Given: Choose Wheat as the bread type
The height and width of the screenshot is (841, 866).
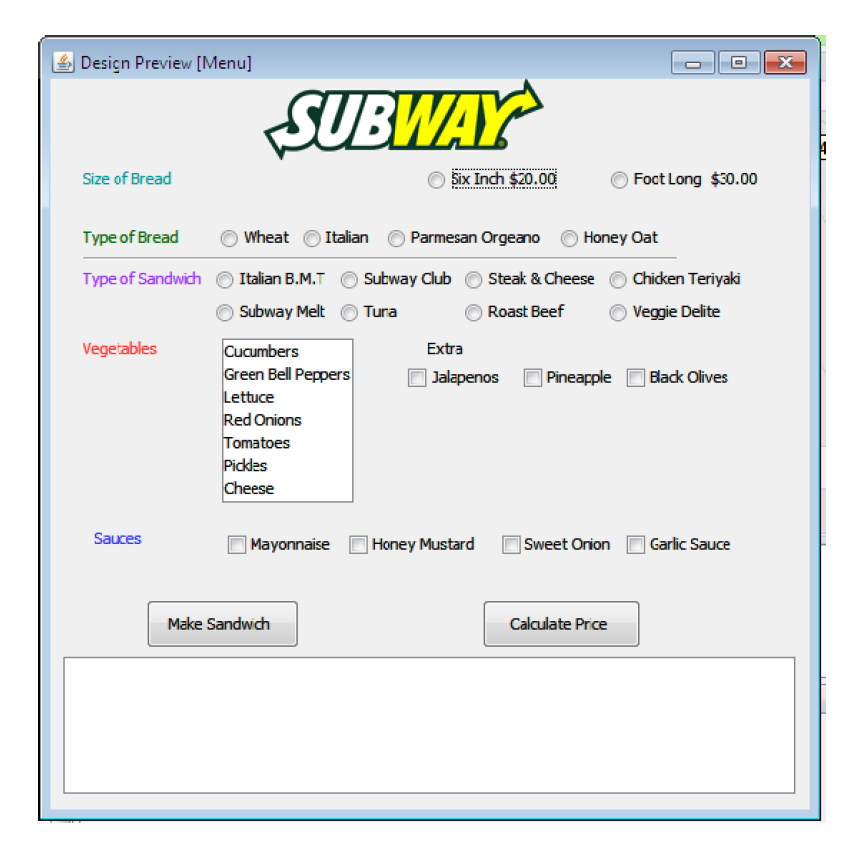Looking at the screenshot, I should pyautogui.click(x=228, y=238).
